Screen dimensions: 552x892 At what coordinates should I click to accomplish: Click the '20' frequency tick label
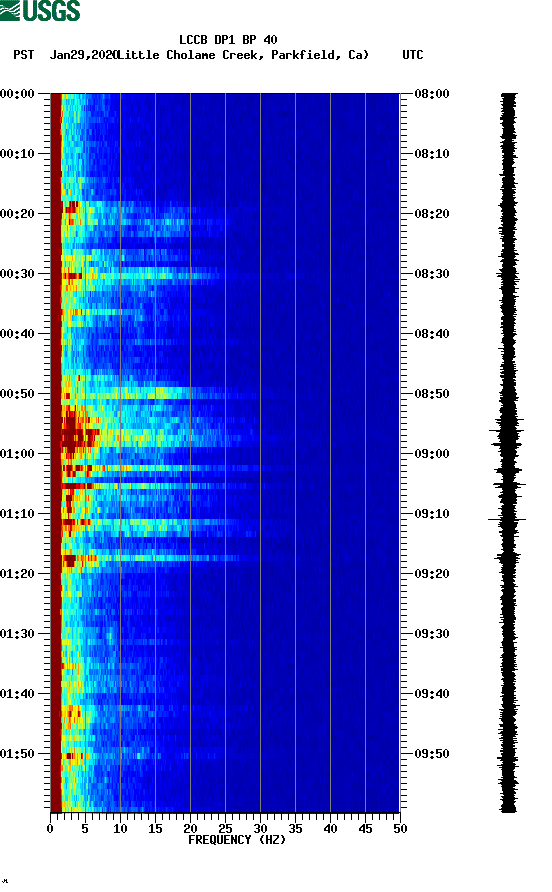point(190,829)
